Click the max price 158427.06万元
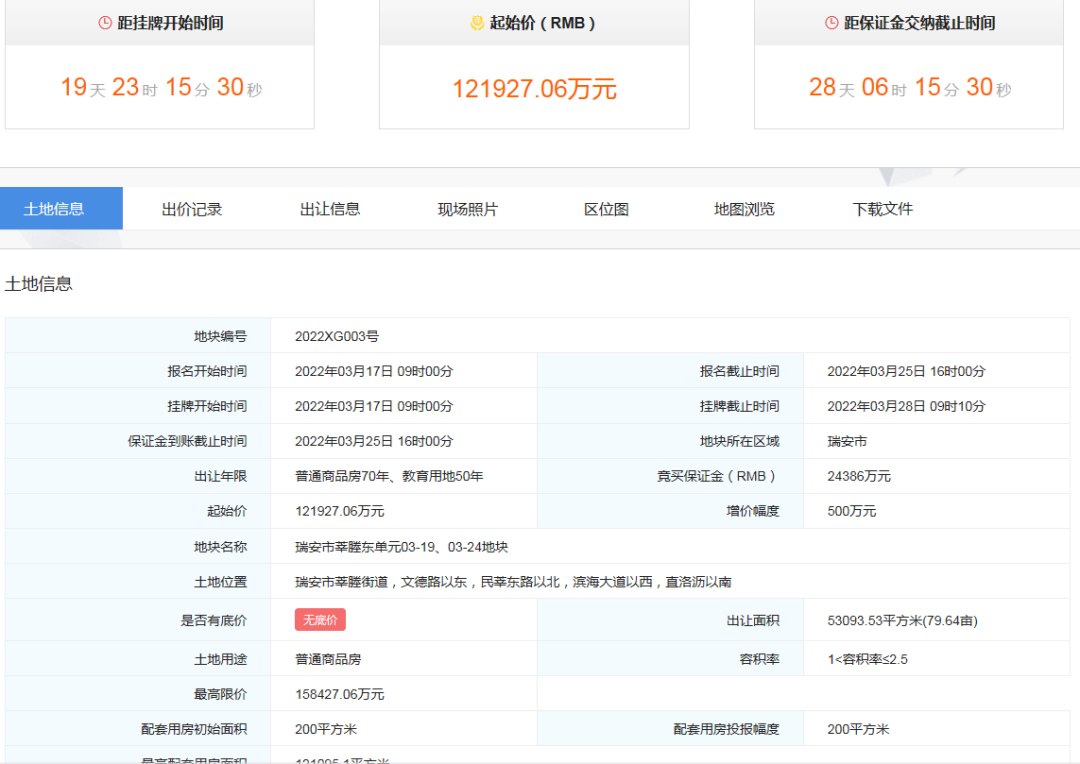 coord(340,694)
